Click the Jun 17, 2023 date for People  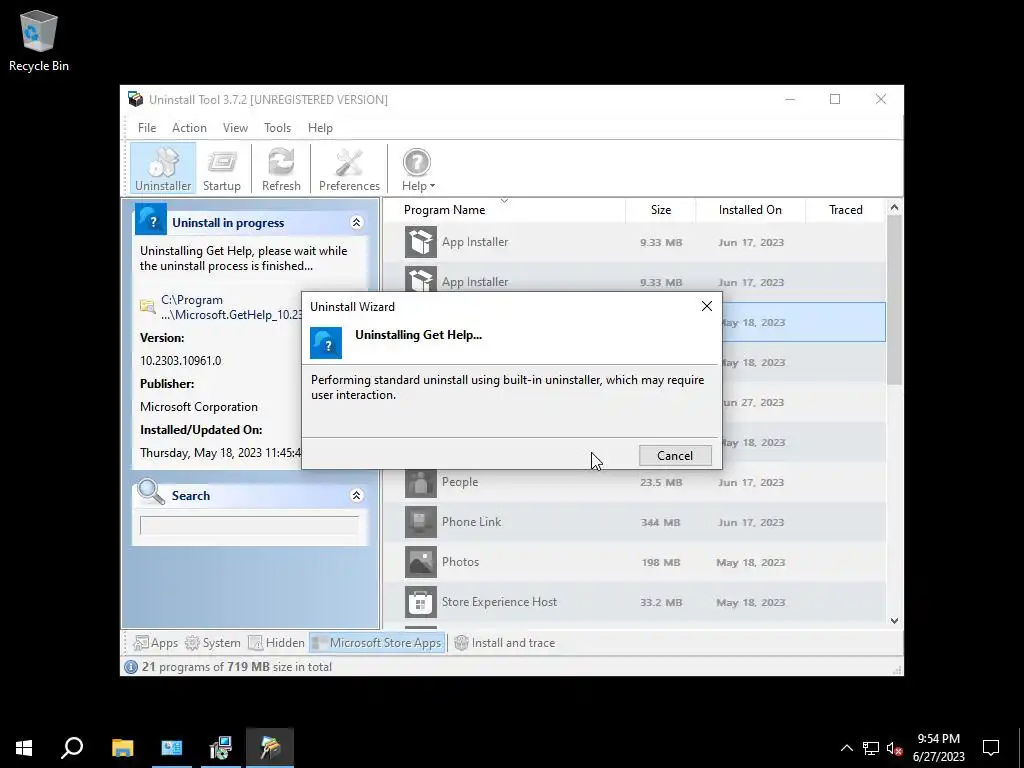pyautogui.click(x=751, y=483)
